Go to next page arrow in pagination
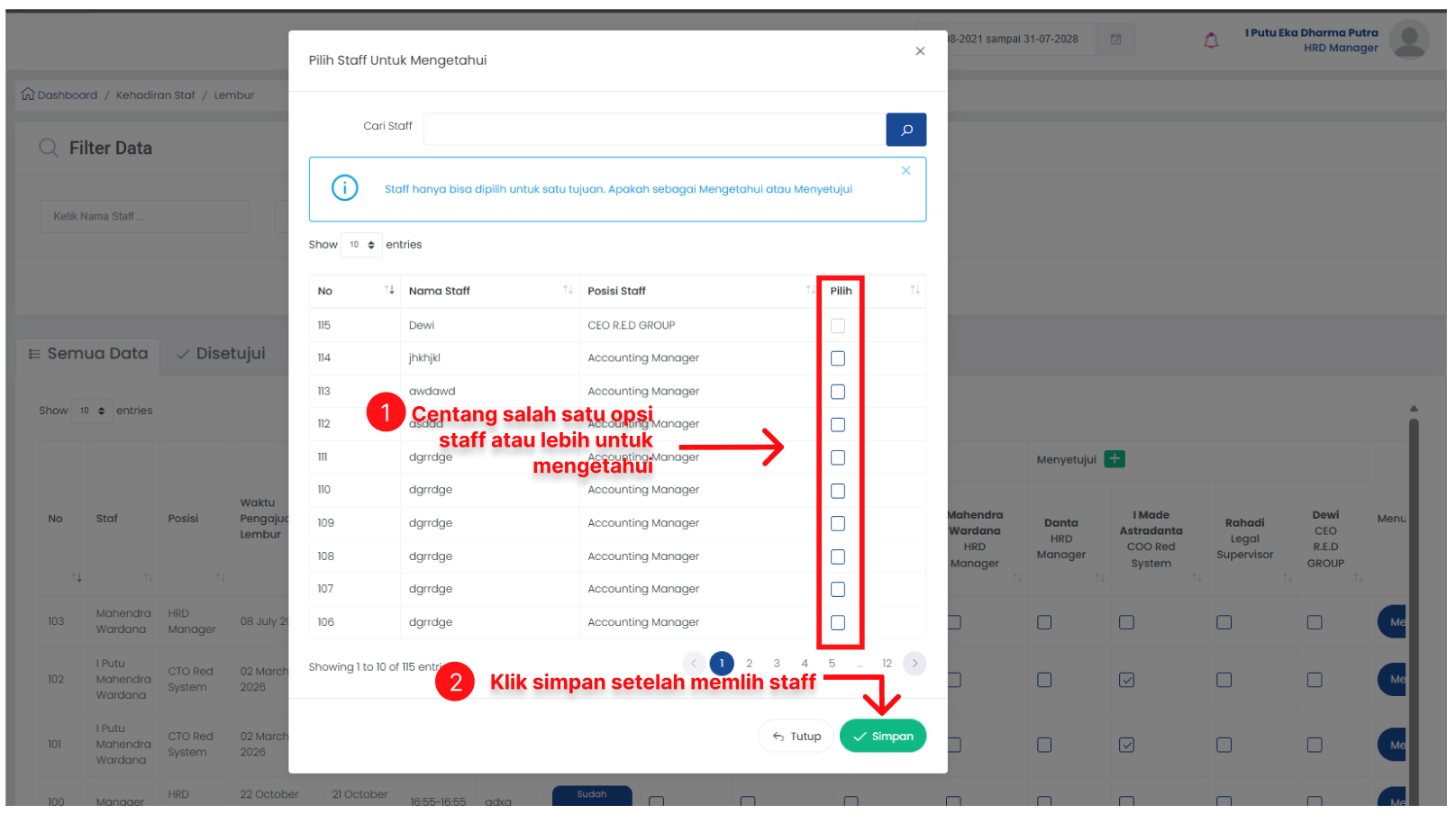 (915, 664)
